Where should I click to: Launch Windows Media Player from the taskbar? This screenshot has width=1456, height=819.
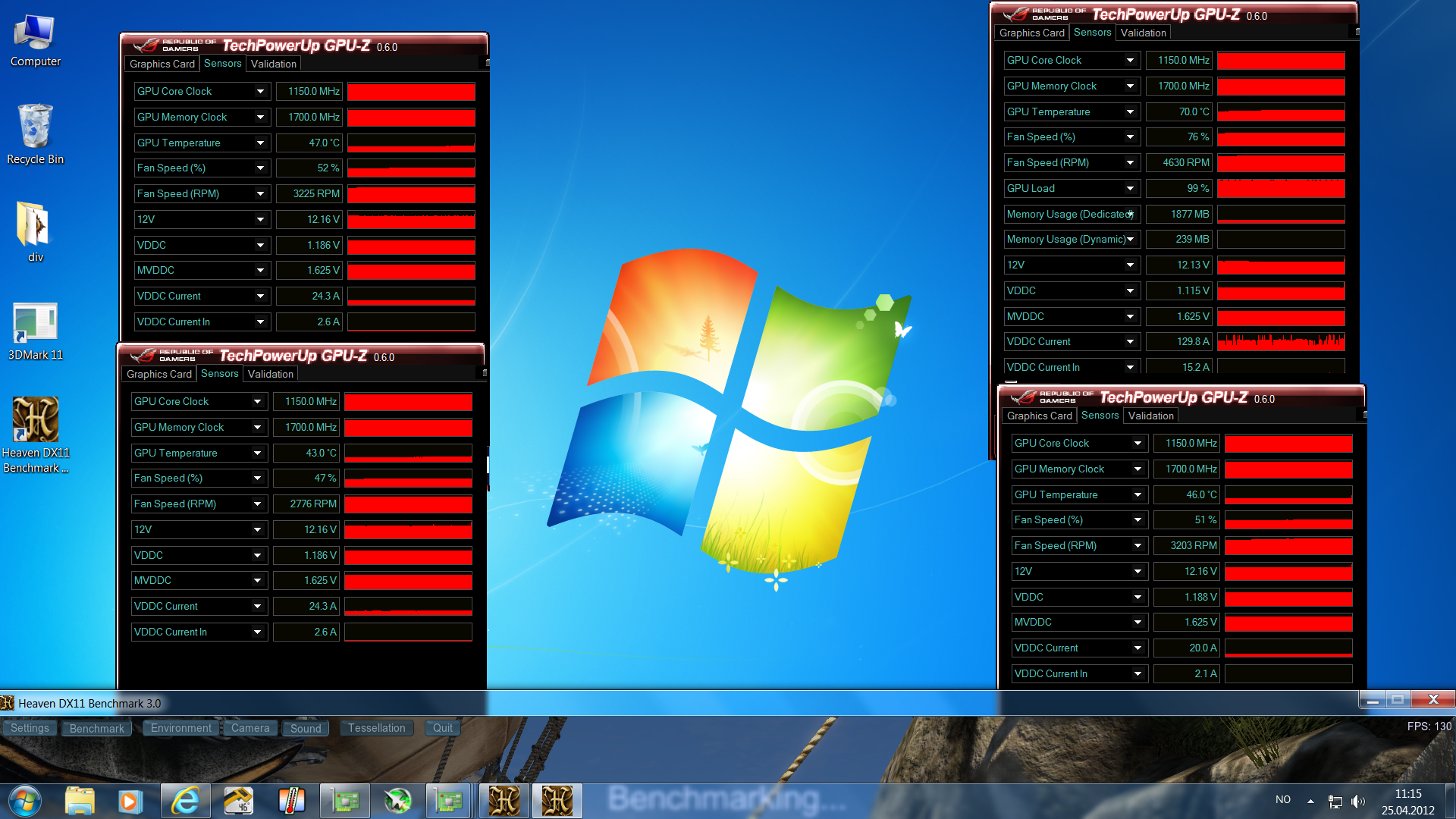(x=129, y=801)
